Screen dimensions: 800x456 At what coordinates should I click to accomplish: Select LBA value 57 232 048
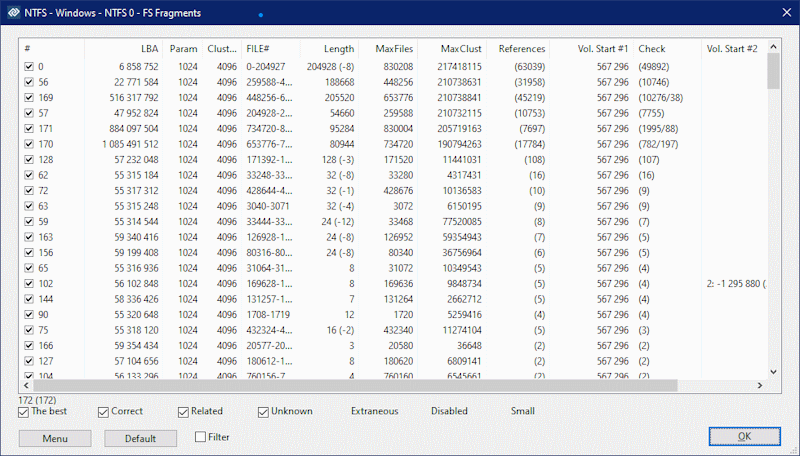136,160
